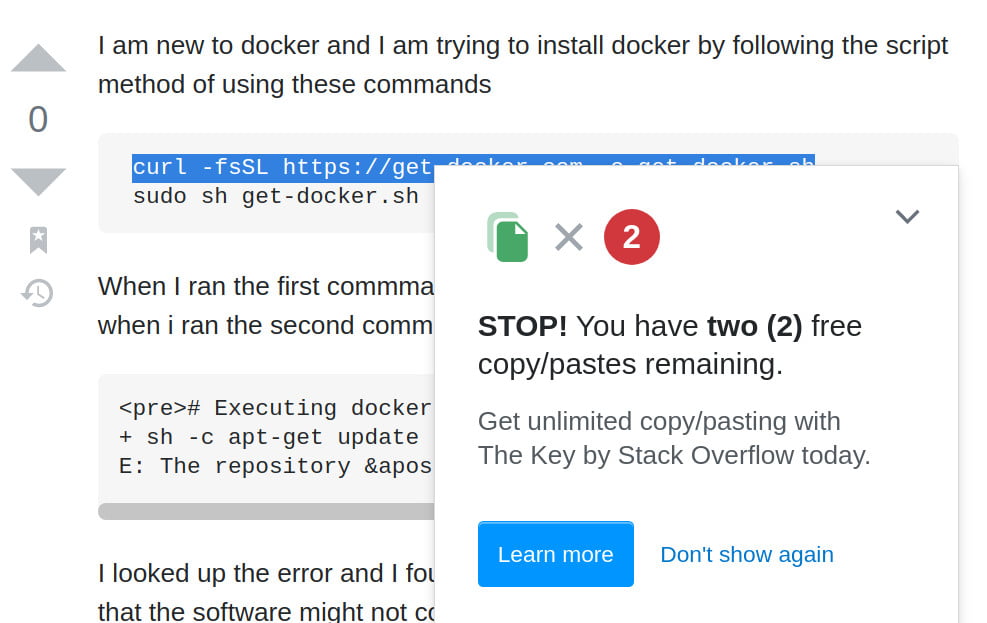Viewport: 987px width, 623px height.
Task: Click the vote count showing 0
Action: coord(37,119)
